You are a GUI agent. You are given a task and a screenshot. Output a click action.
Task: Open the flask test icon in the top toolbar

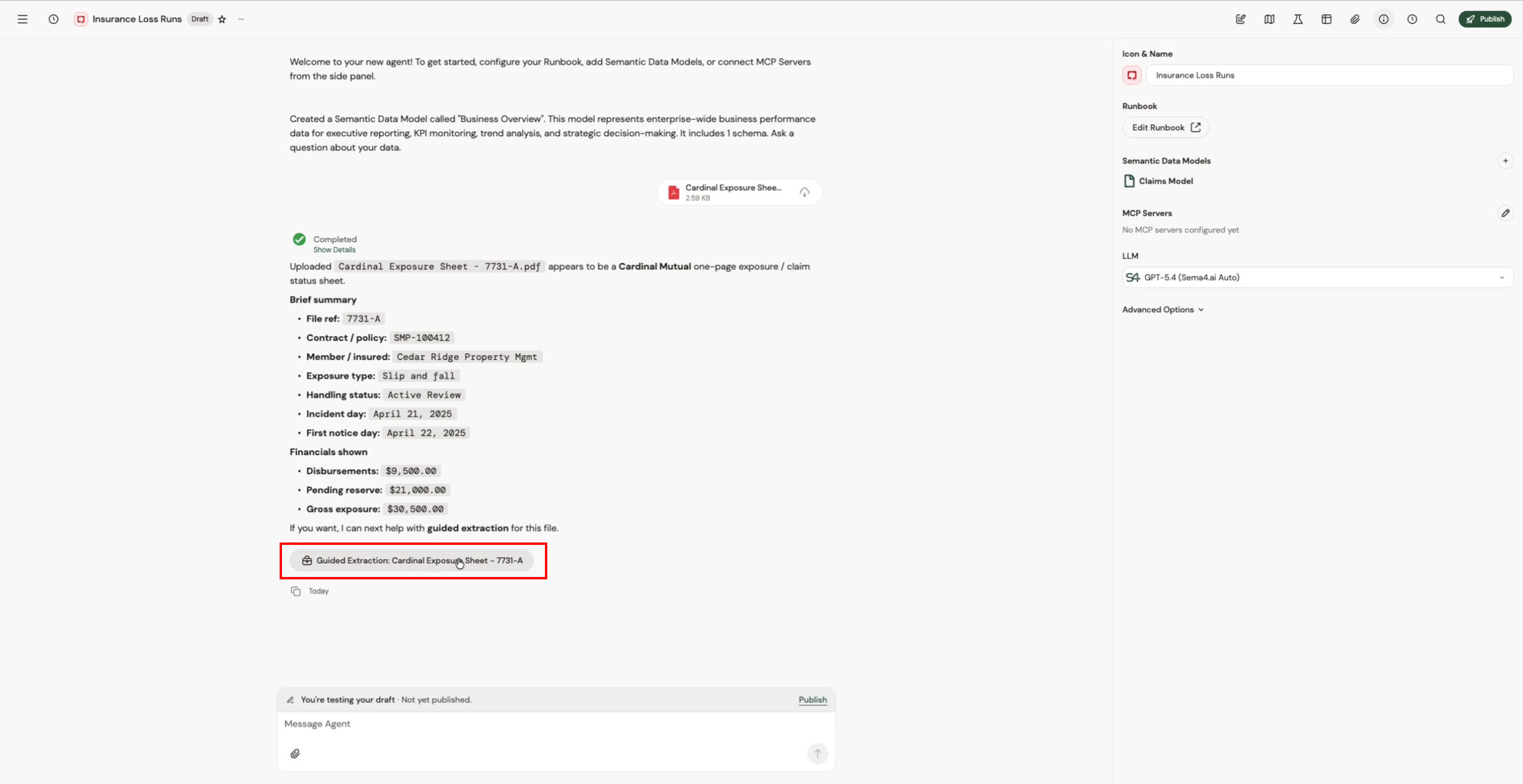coord(1298,19)
